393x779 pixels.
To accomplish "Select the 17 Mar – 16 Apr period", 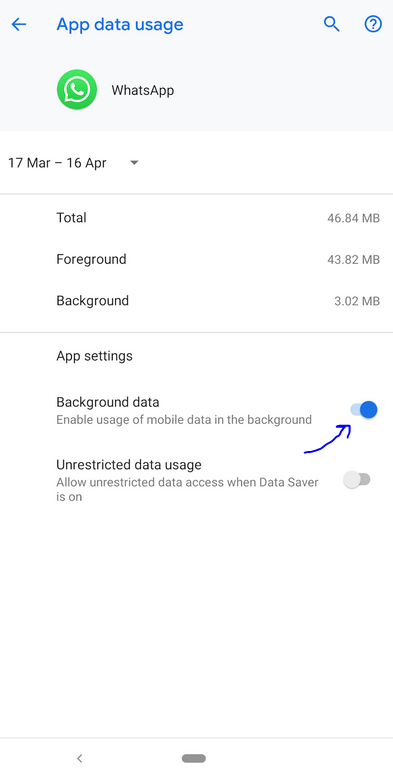I will click(57, 163).
